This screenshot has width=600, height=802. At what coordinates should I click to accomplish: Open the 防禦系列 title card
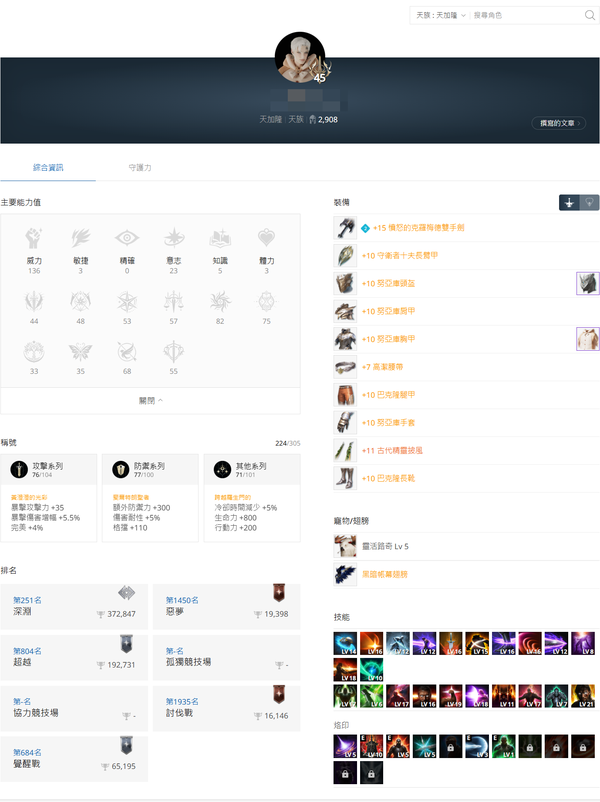coord(150,498)
